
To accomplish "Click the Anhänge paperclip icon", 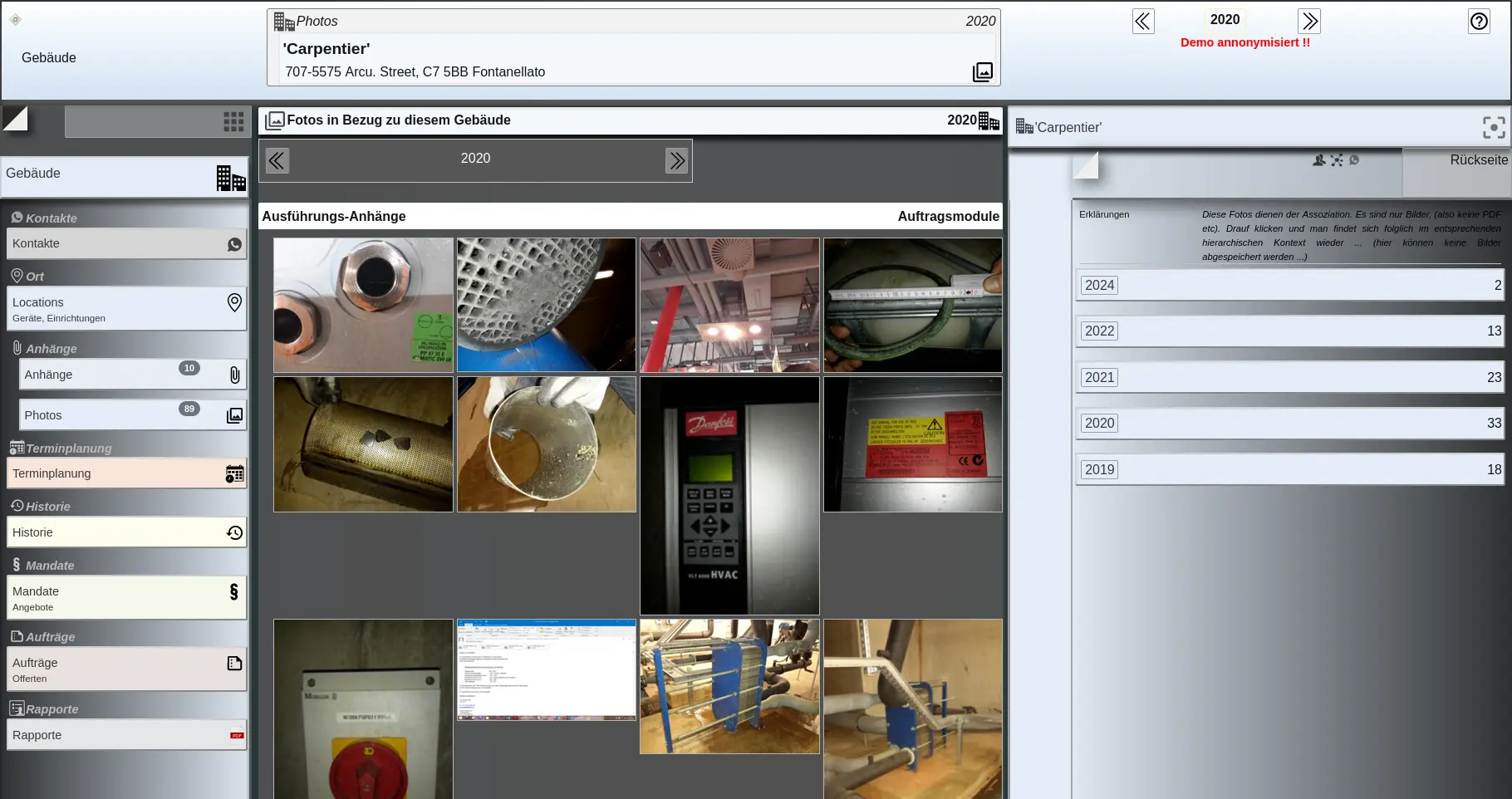I will click(235, 375).
